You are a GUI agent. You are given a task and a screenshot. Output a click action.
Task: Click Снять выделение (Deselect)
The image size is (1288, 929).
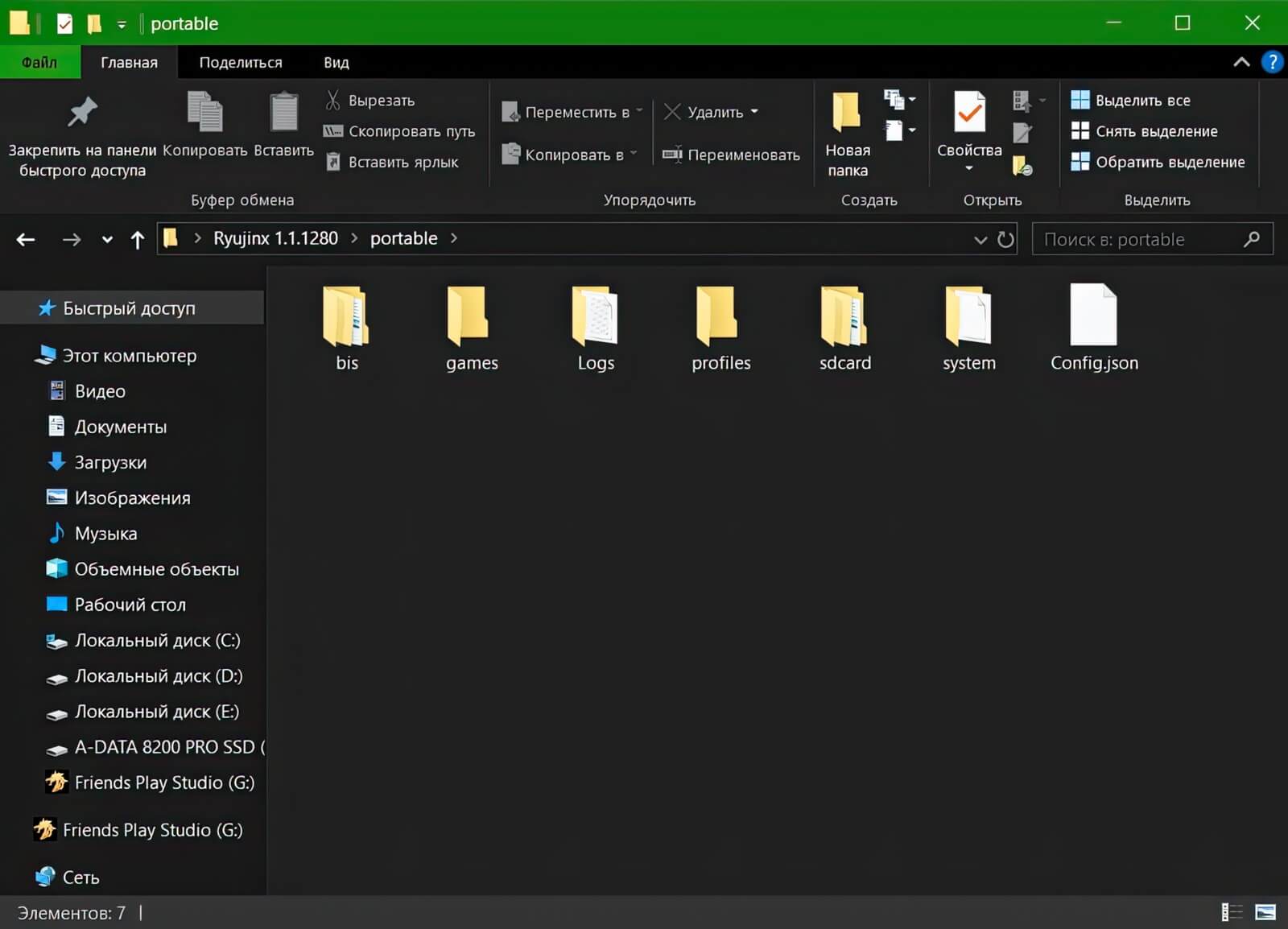click(x=1144, y=131)
